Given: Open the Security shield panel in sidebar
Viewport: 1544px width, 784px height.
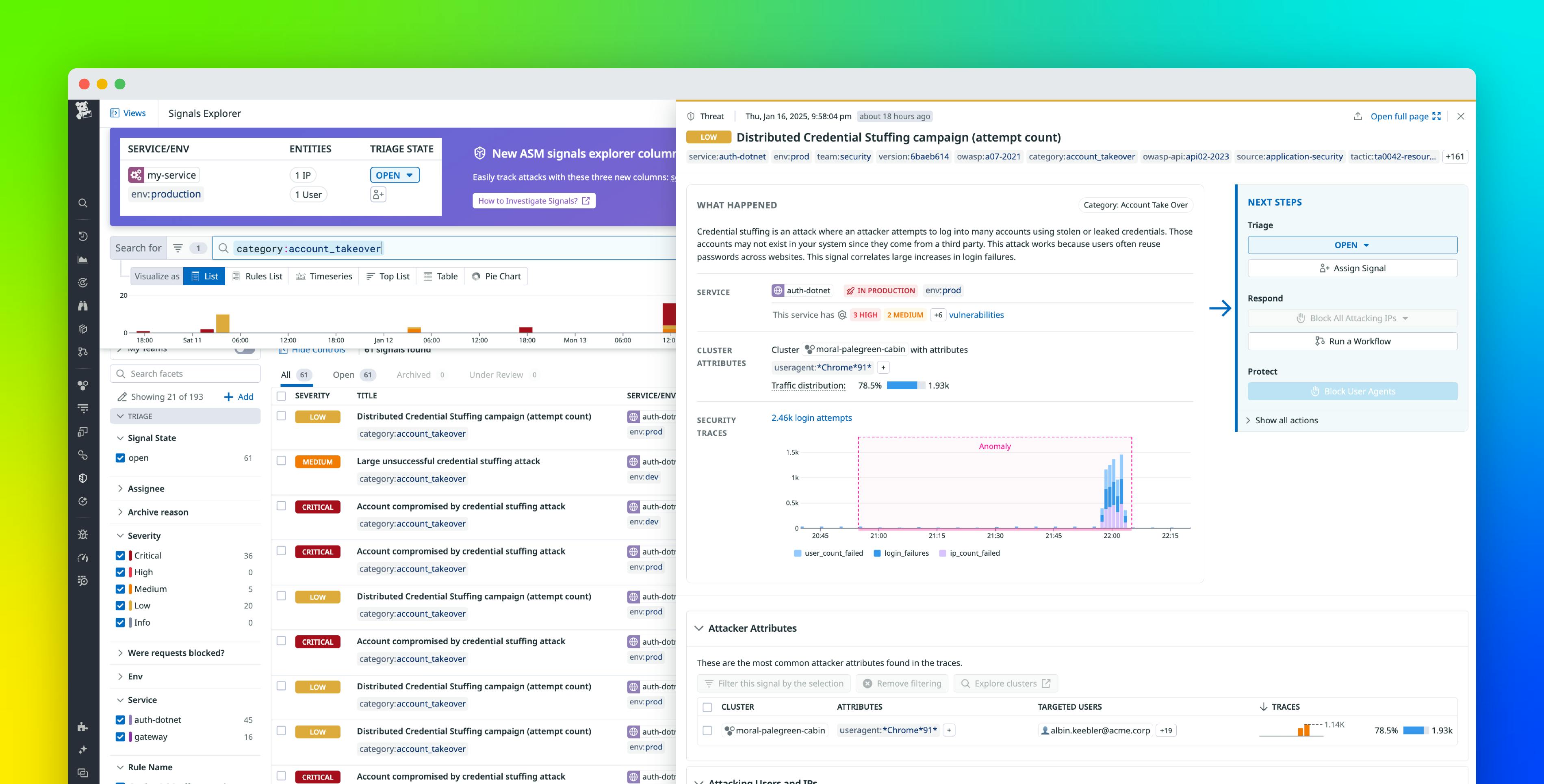Looking at the screenshot, I should click(x=83, y=478).
